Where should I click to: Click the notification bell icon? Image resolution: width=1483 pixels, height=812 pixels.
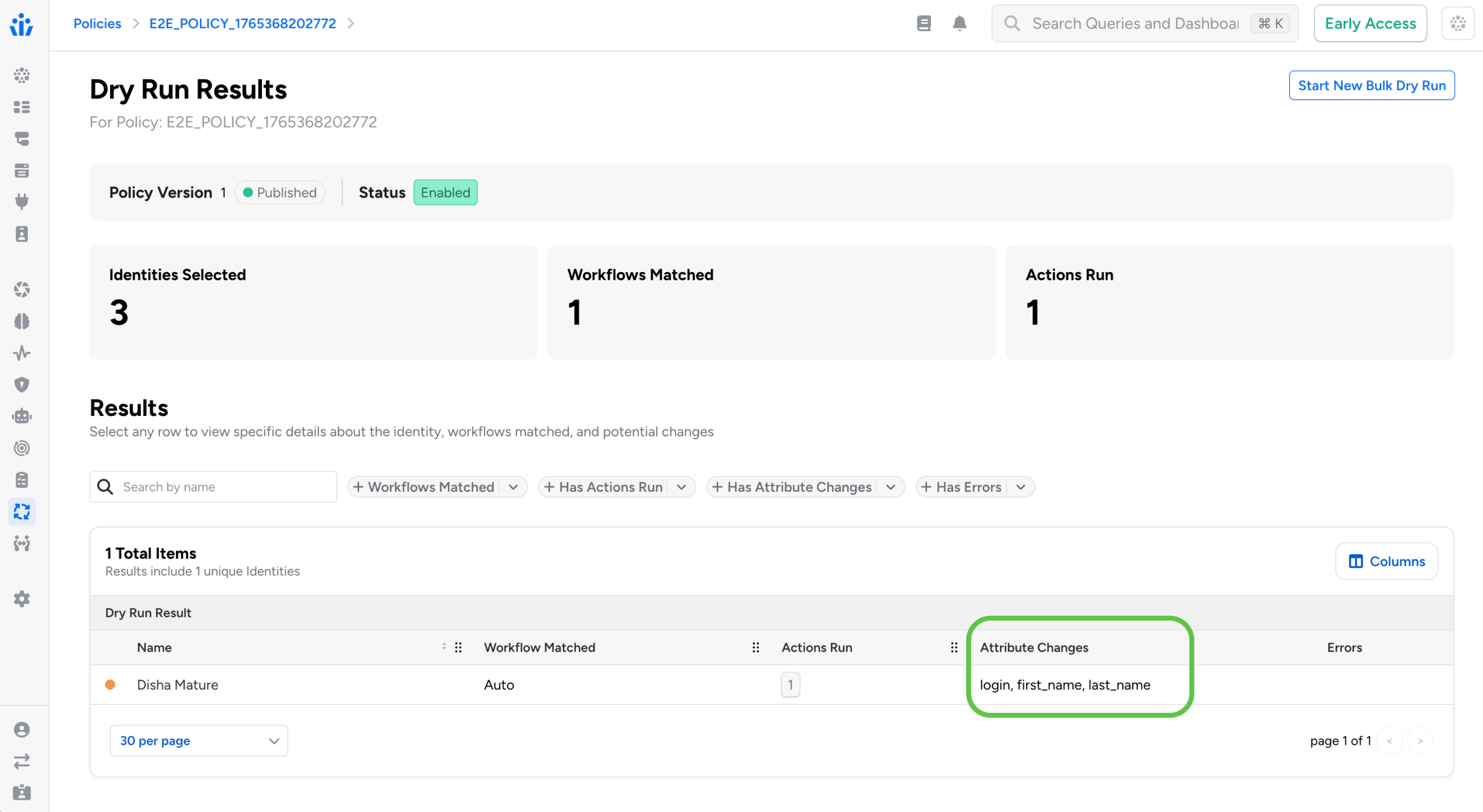coord(959,23)
